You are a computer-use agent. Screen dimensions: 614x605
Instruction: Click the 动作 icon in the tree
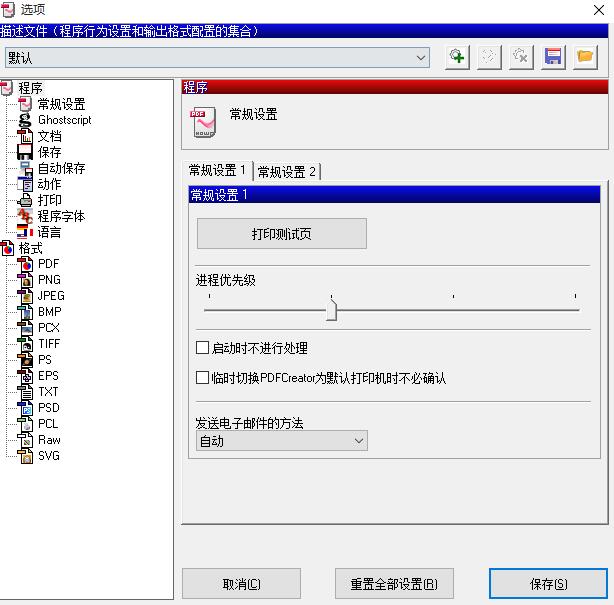[25, 184]
